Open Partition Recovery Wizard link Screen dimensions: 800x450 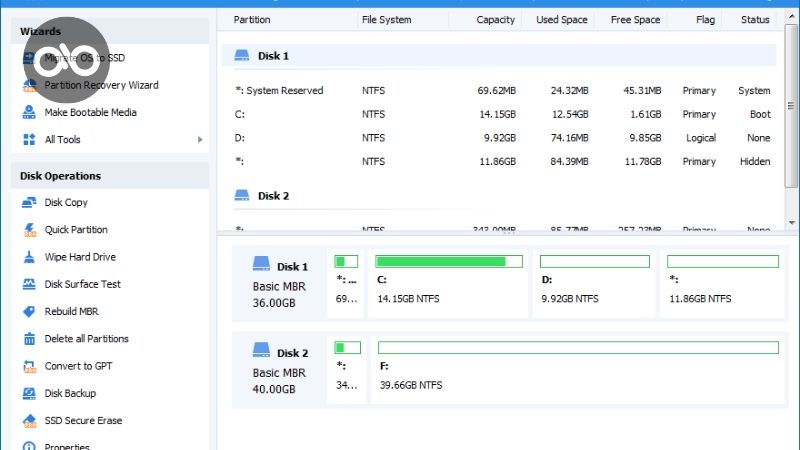tap(102, 85)
